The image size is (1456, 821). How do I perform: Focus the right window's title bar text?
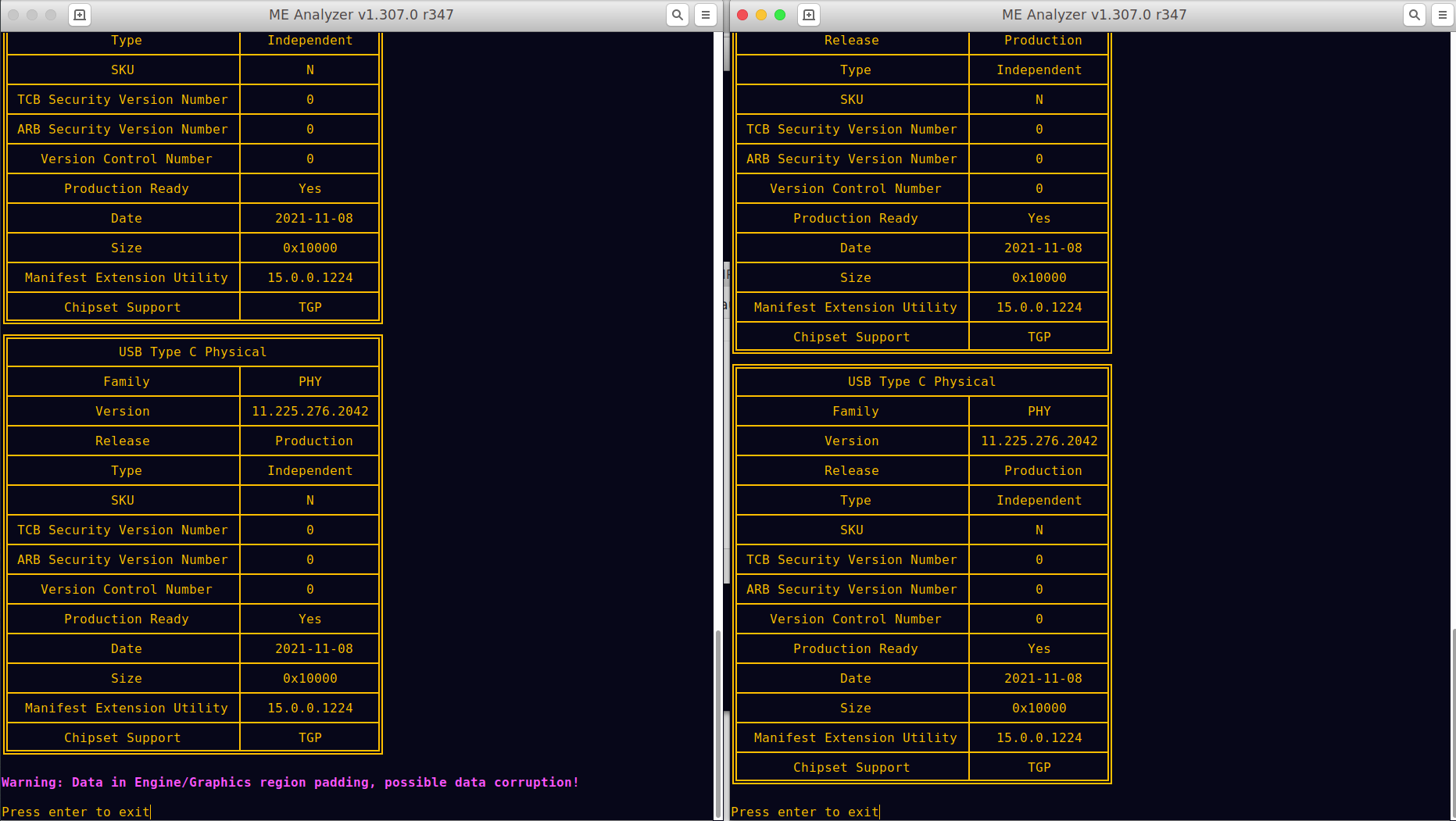tap(1094, 15)
